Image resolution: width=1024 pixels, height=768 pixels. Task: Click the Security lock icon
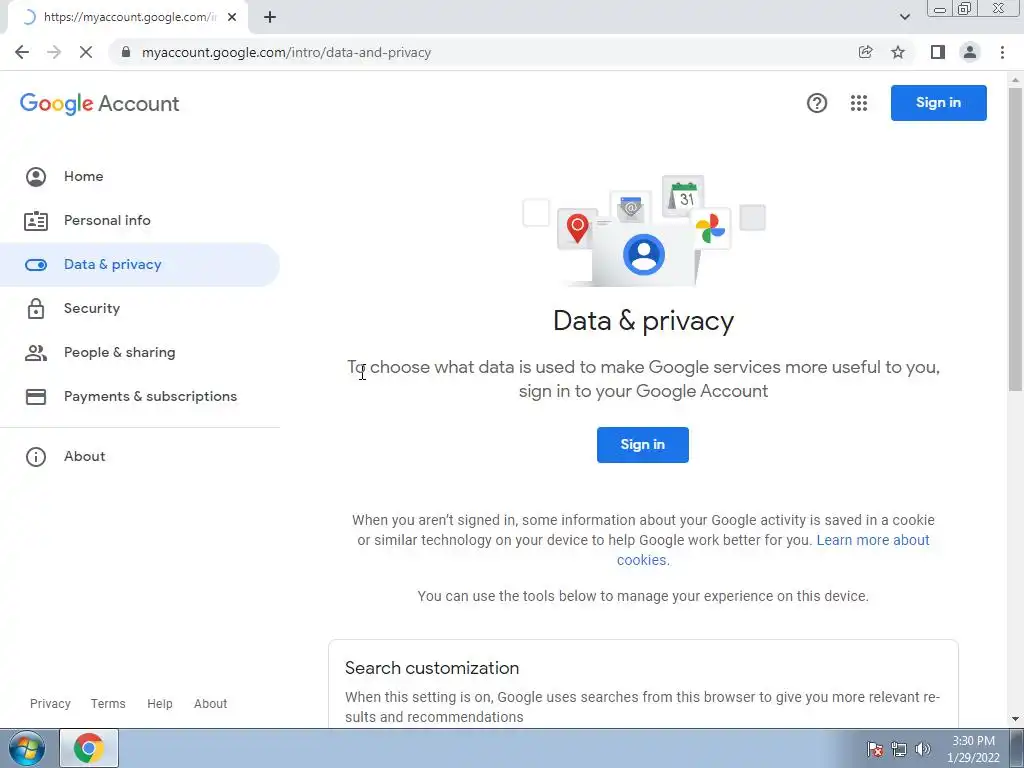36,308
